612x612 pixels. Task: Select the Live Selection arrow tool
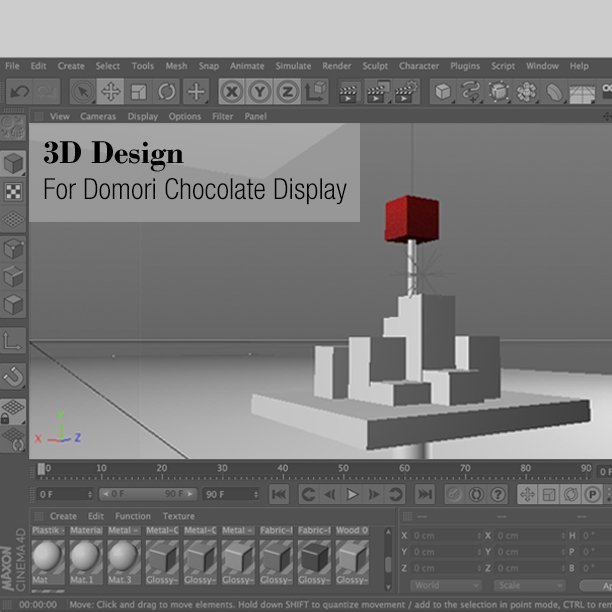tap(83, 92)
